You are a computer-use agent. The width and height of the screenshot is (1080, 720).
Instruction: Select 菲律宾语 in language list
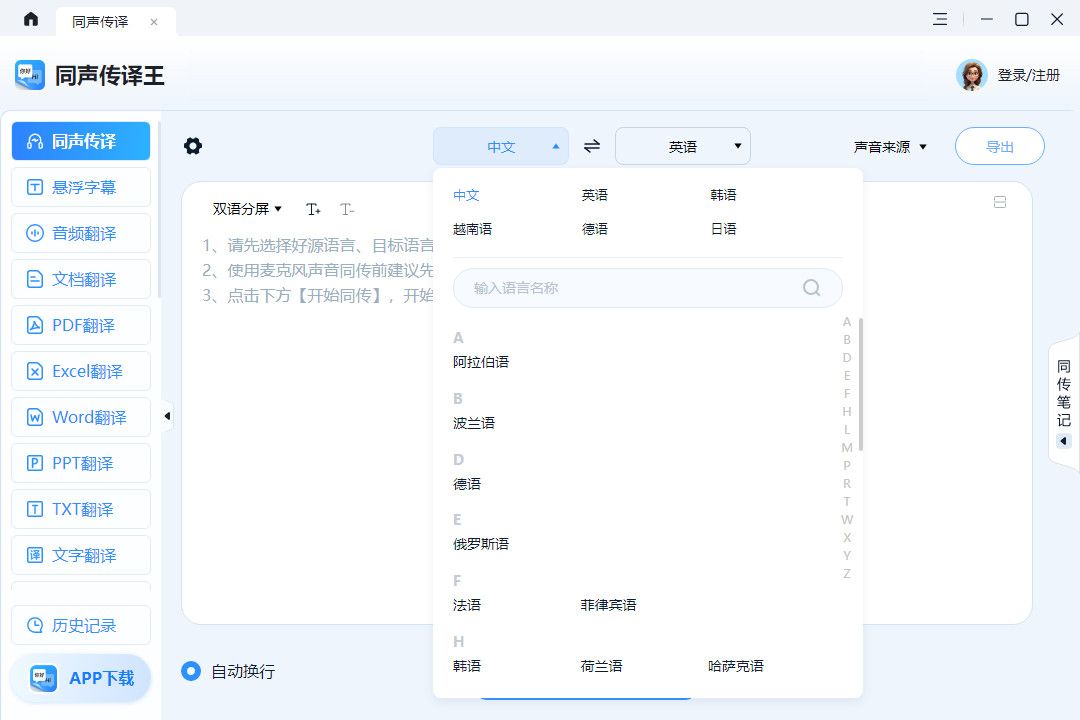click(608, 605)
